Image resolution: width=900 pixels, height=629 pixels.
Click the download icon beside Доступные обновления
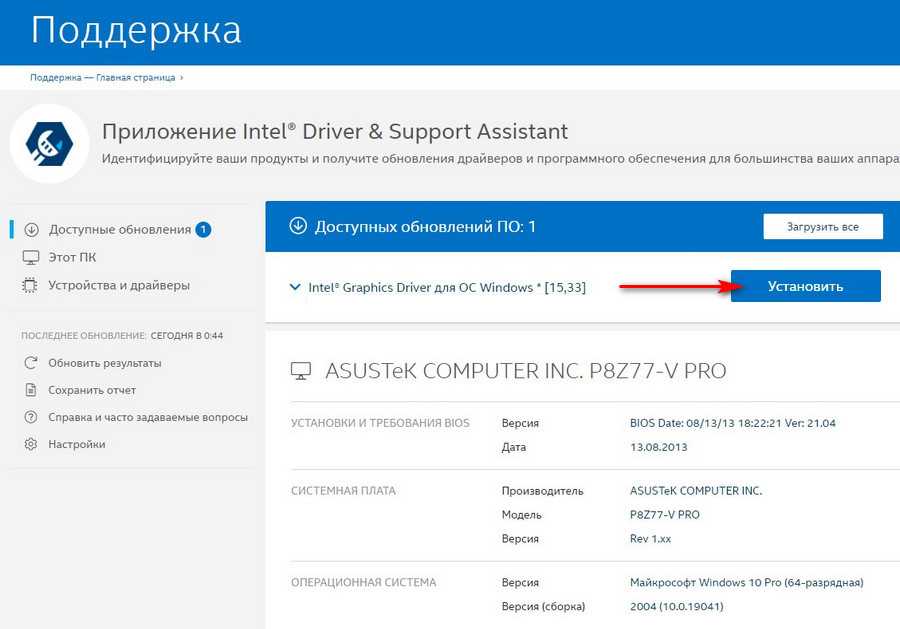pyautogui.click(x=31, y=230)
